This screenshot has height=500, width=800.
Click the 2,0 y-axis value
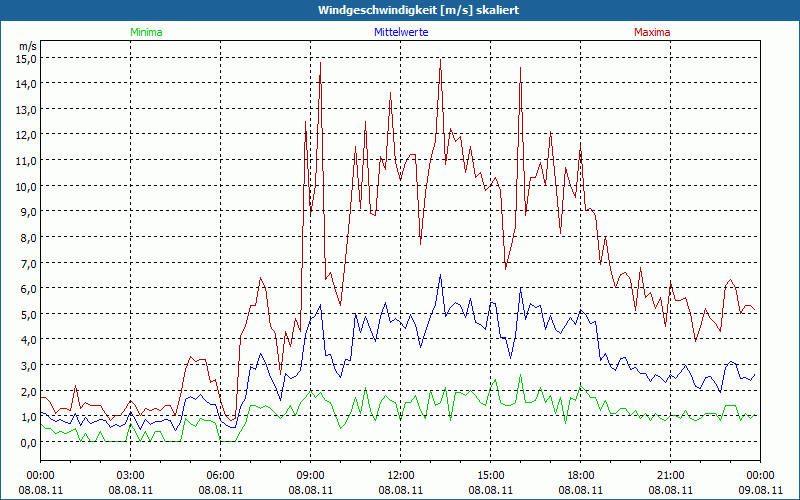(29, 391)
